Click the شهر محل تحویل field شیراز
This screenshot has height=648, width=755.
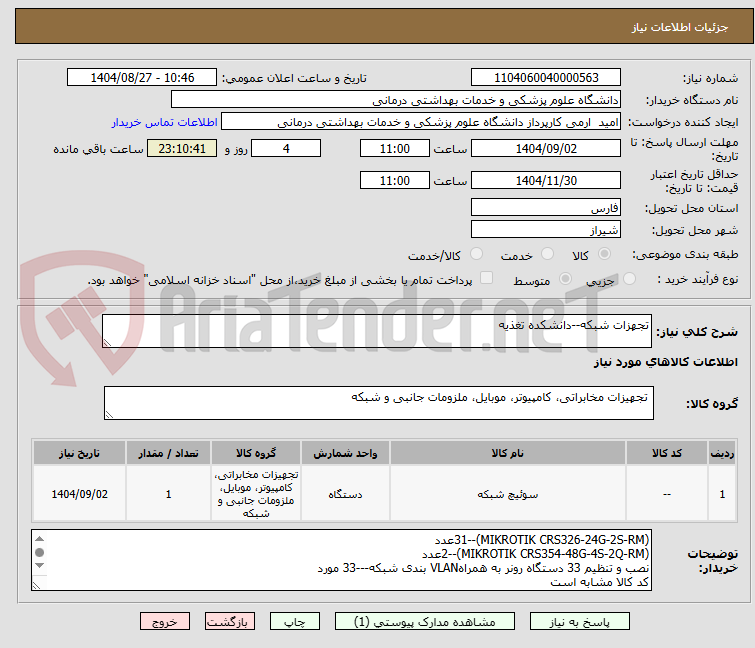[546, 230]
